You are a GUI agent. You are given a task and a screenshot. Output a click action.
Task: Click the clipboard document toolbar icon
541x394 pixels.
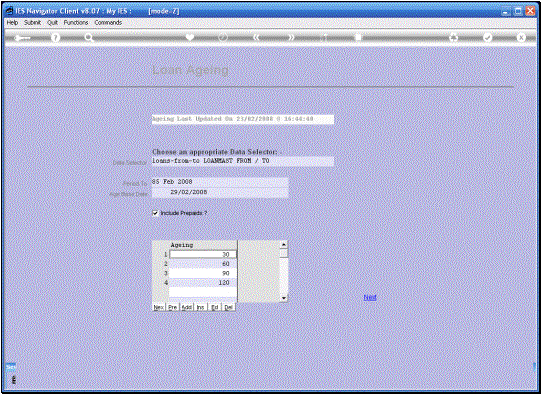358,37
